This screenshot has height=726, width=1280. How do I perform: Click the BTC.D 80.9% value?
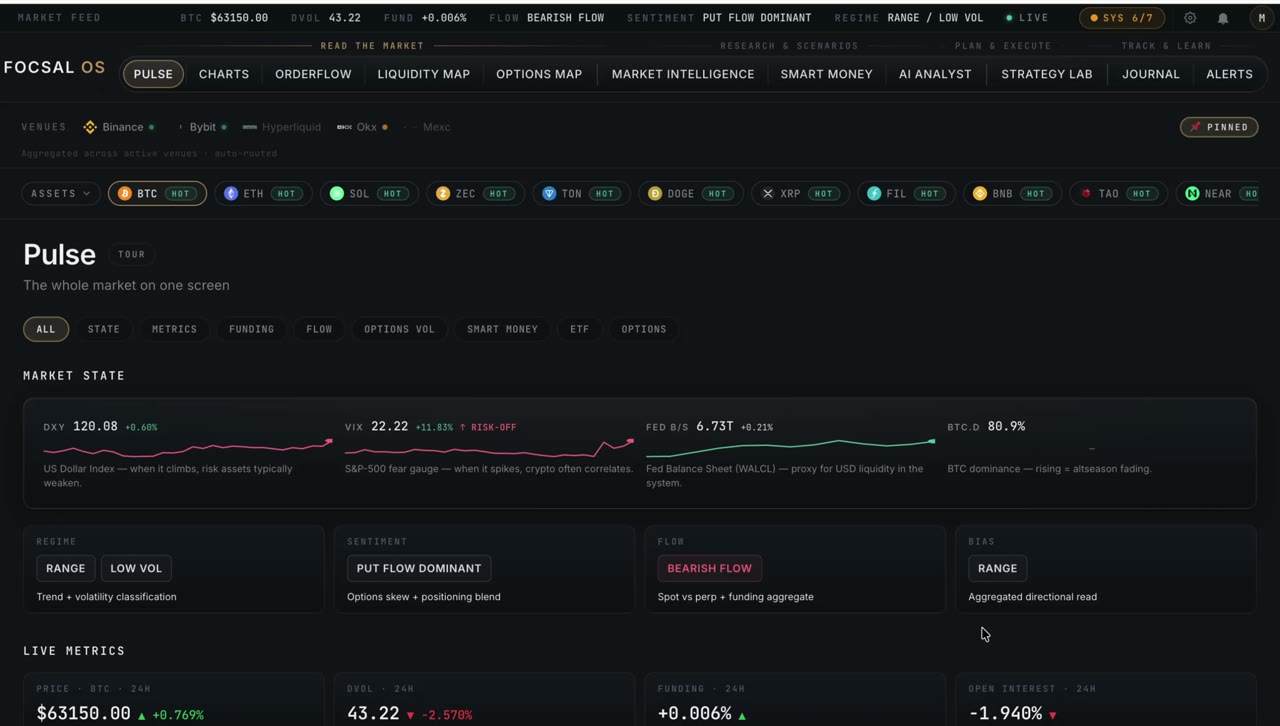point(1006,426)
